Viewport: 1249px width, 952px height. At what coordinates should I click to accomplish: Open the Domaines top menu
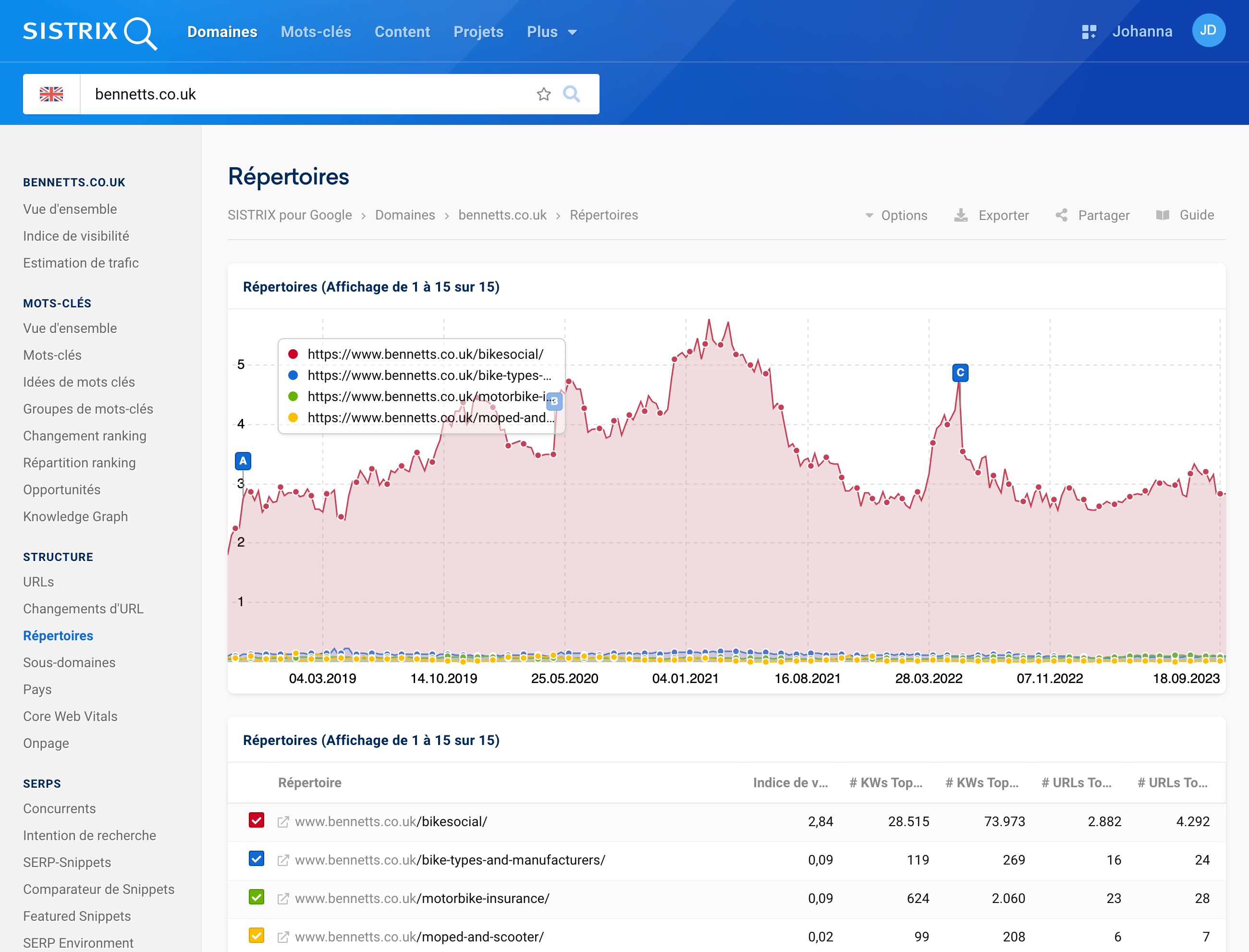pyautogui.click(x=222, y=32)
